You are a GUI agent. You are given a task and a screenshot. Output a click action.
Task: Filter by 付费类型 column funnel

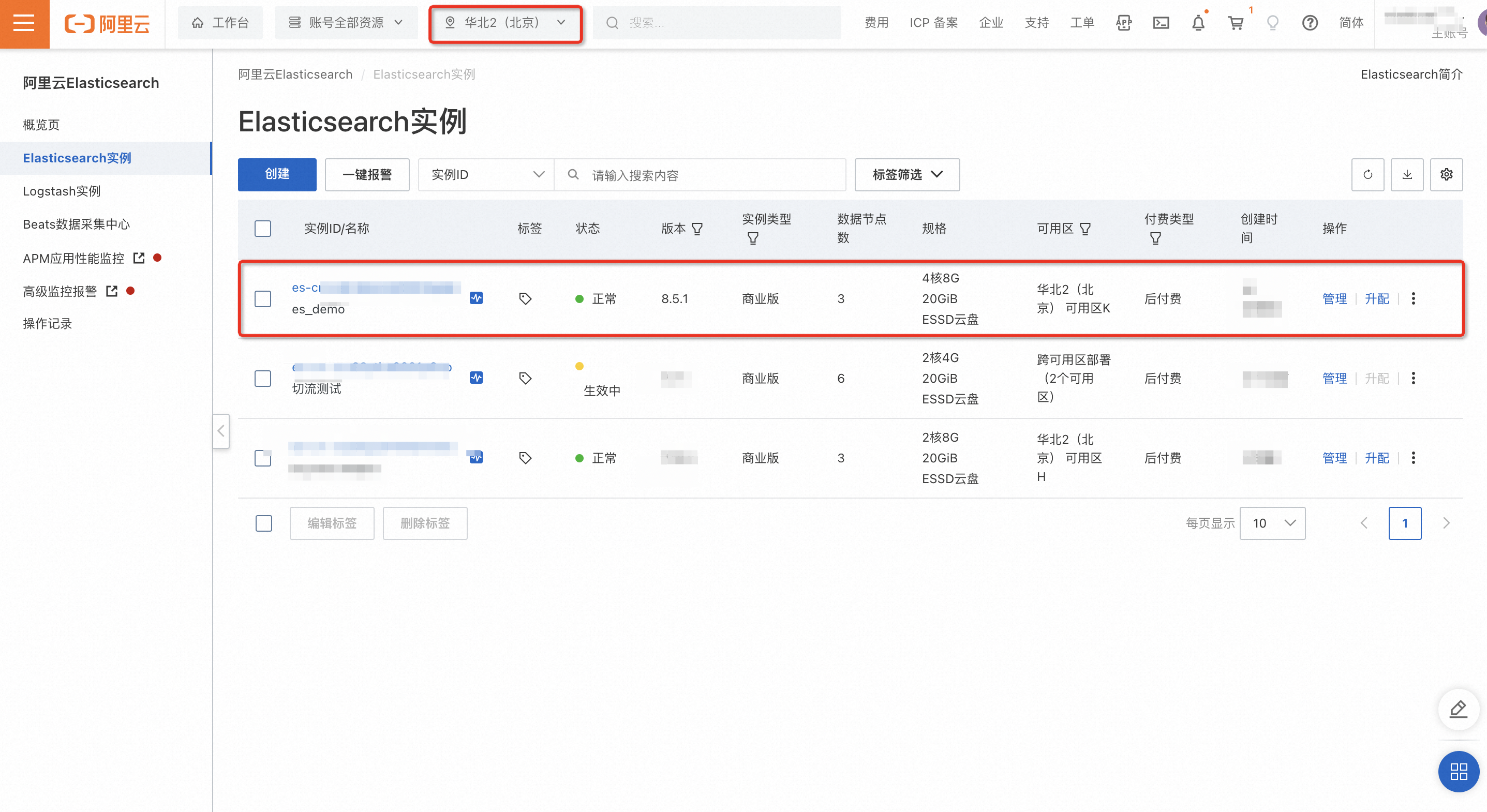(1155, 238)
